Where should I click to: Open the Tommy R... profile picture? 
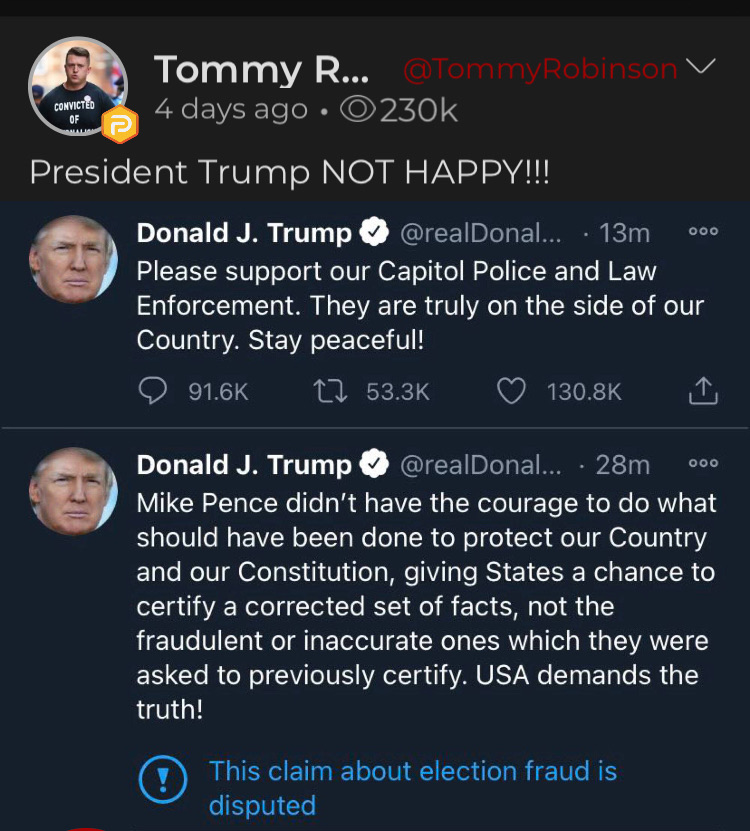pos(78,88)
